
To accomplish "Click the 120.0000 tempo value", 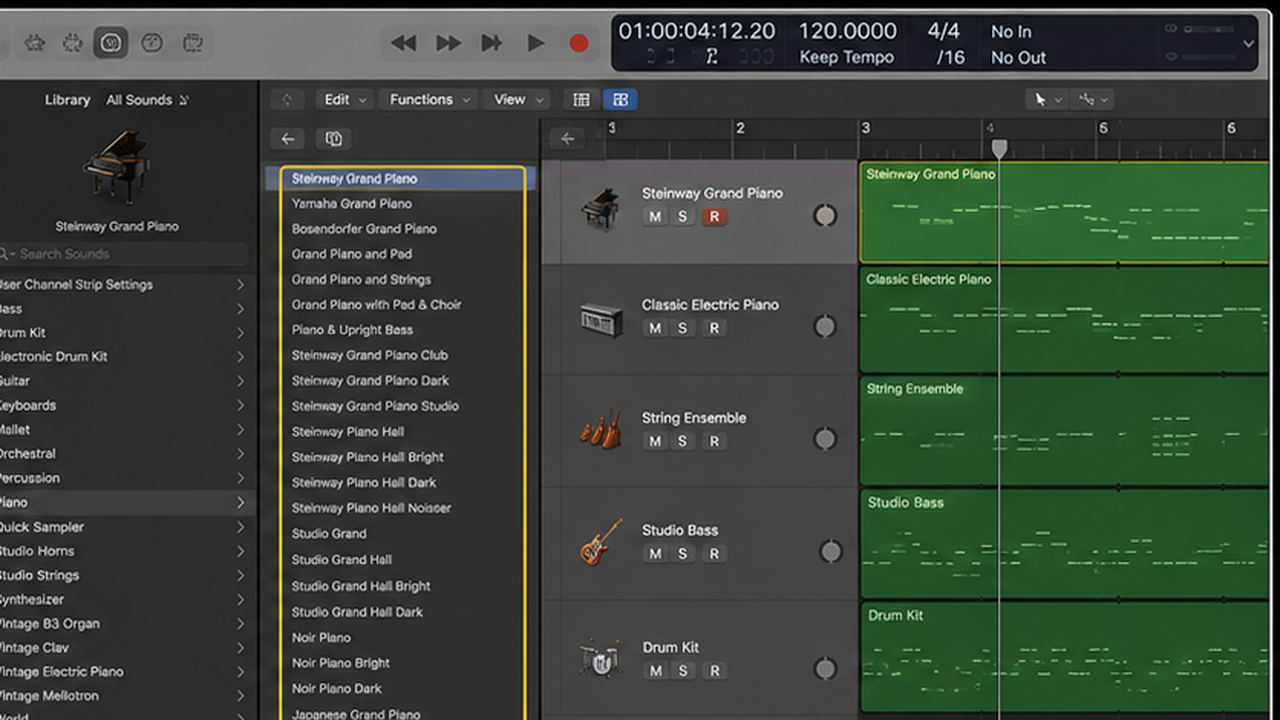I will click(x=847, y=31).
